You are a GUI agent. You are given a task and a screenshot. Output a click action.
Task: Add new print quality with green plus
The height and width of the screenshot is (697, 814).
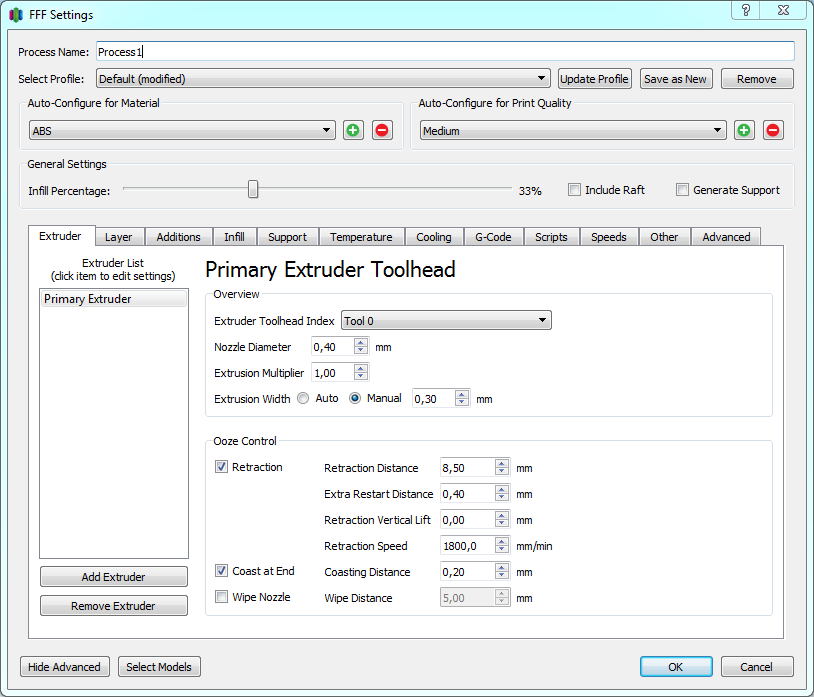click(744, 130)
